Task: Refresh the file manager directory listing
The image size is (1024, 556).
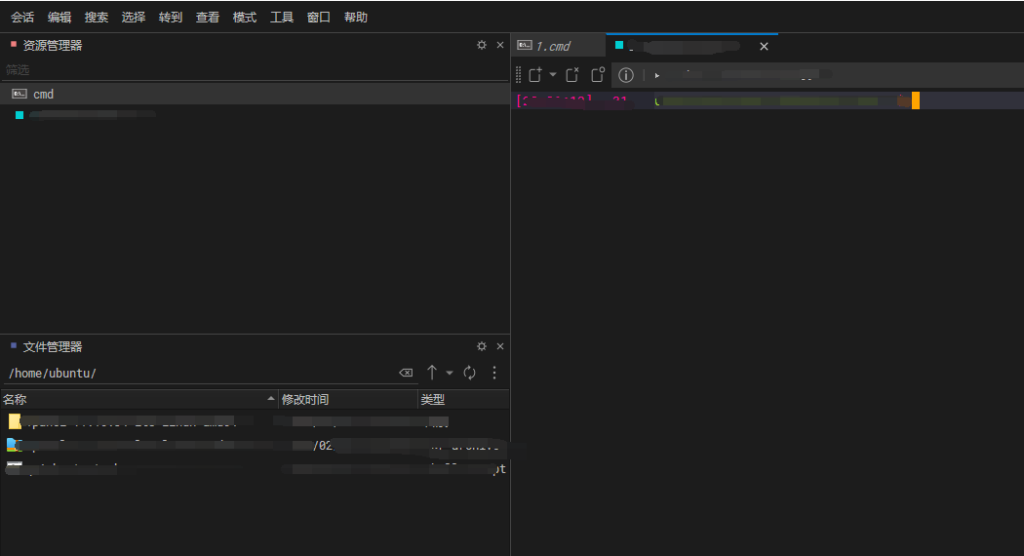Action: coord(470,373)
